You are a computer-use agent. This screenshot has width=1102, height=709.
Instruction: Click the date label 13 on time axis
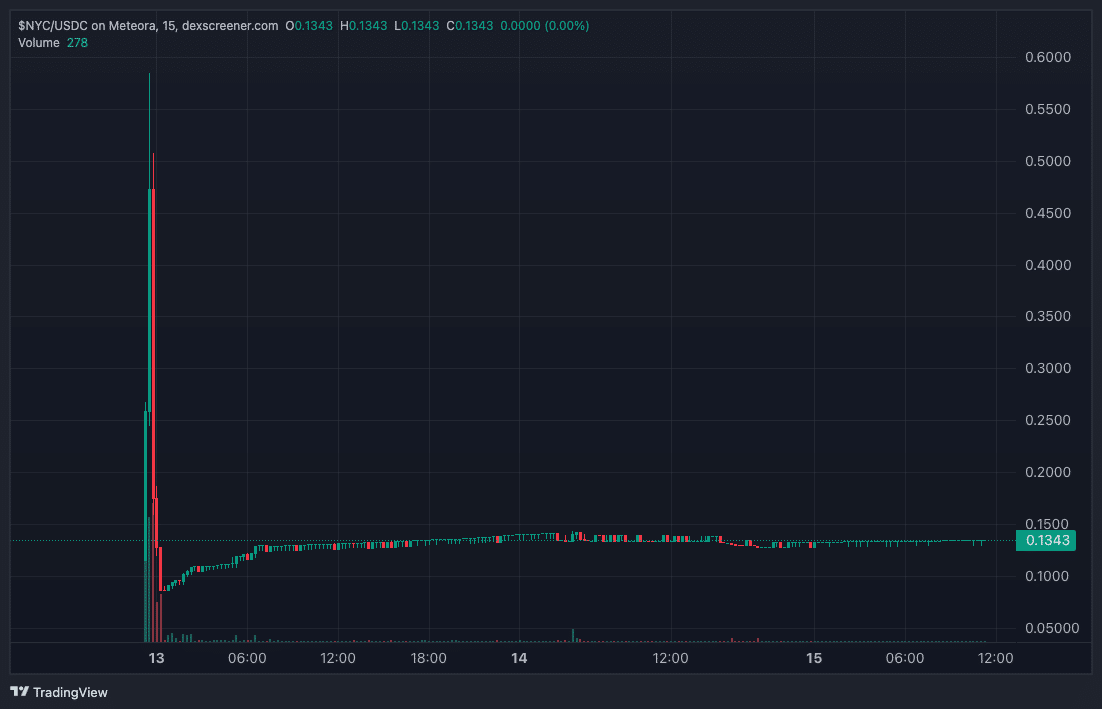[156, 658]
